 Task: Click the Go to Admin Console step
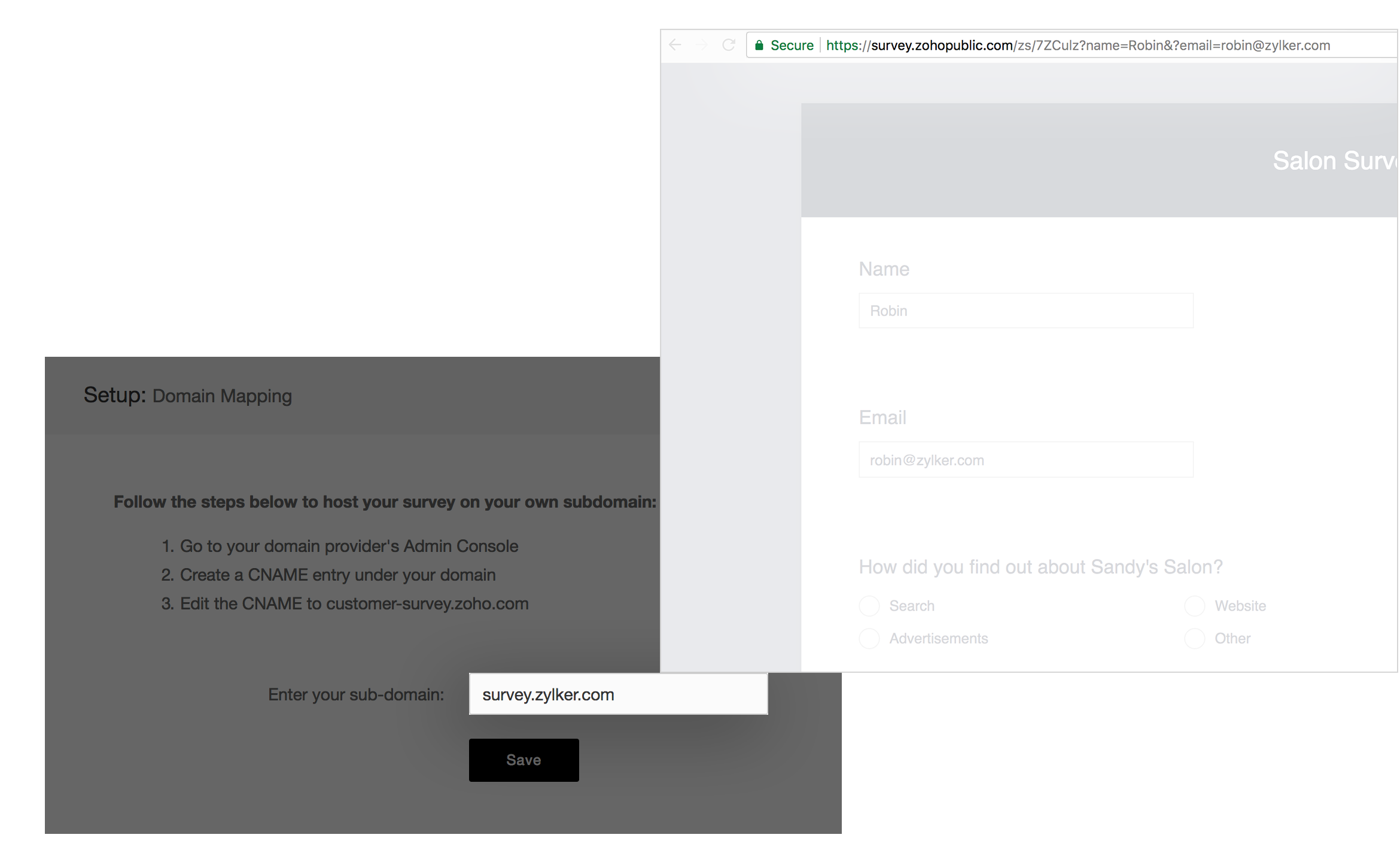pyautogui.click(x=349, y=546)
